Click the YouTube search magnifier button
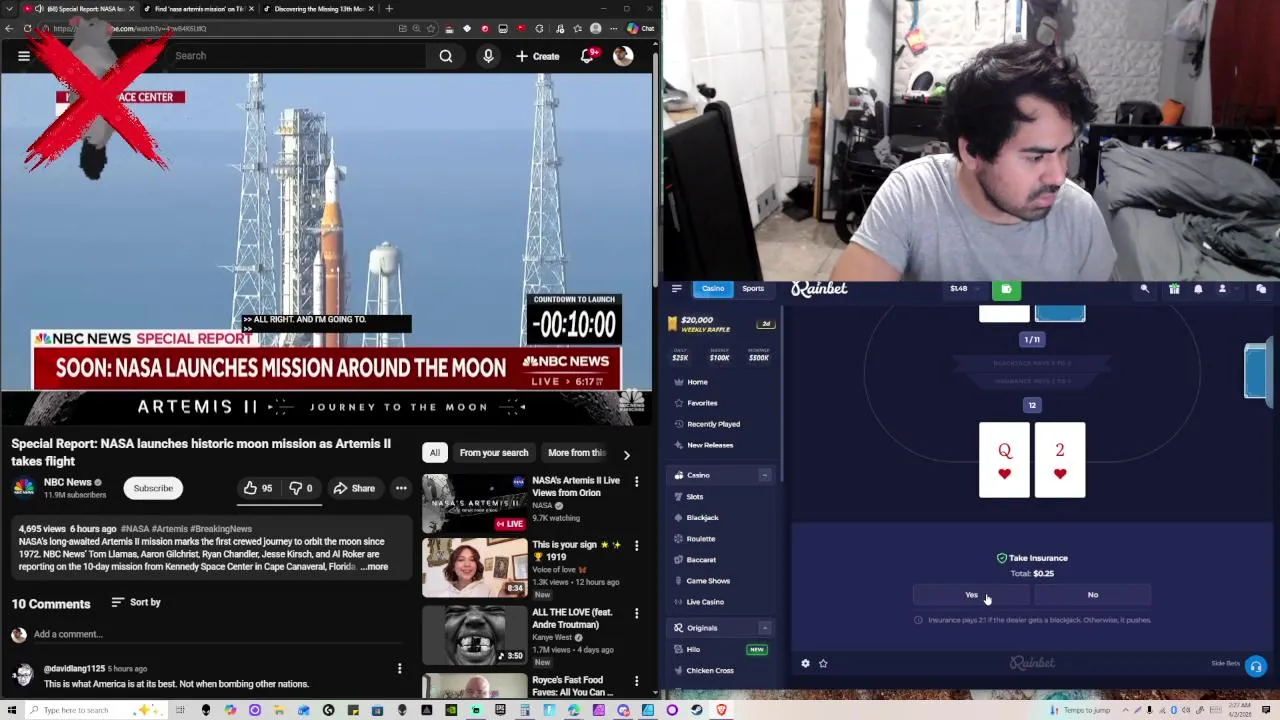The height and width of the screenshot is (720, 1280). (446, 56)
